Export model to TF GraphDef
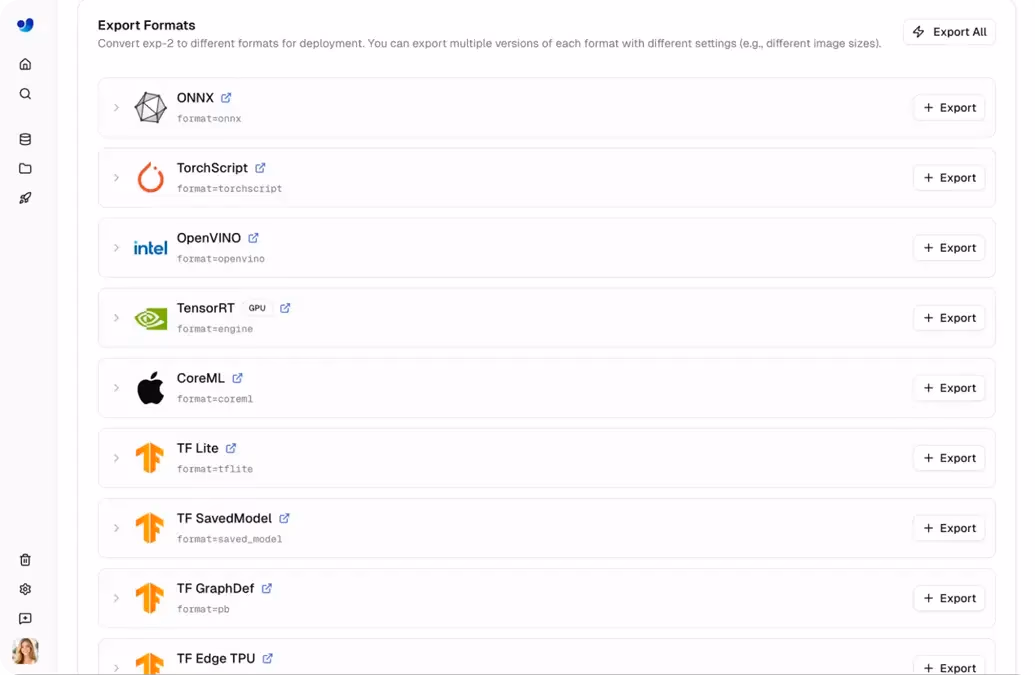The height and width of the screenshot is (675, 1035). pos(949,598)
